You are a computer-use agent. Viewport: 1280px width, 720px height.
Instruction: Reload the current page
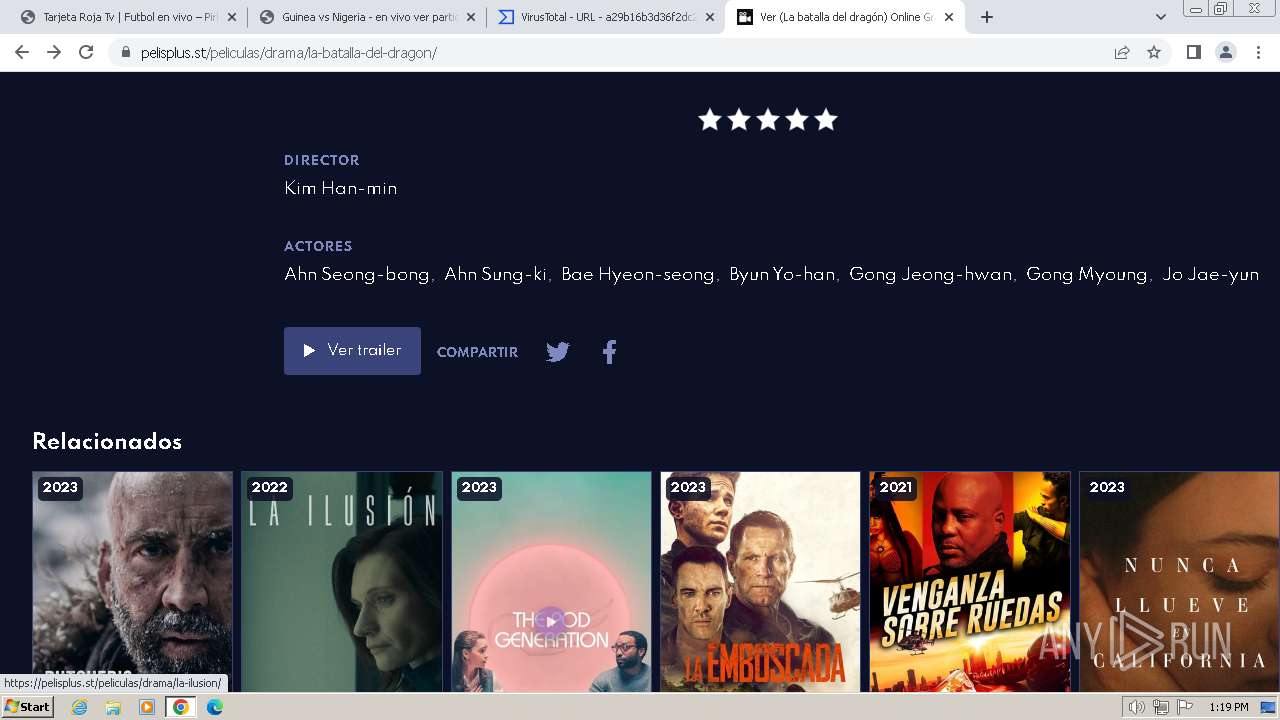point(86,52)
